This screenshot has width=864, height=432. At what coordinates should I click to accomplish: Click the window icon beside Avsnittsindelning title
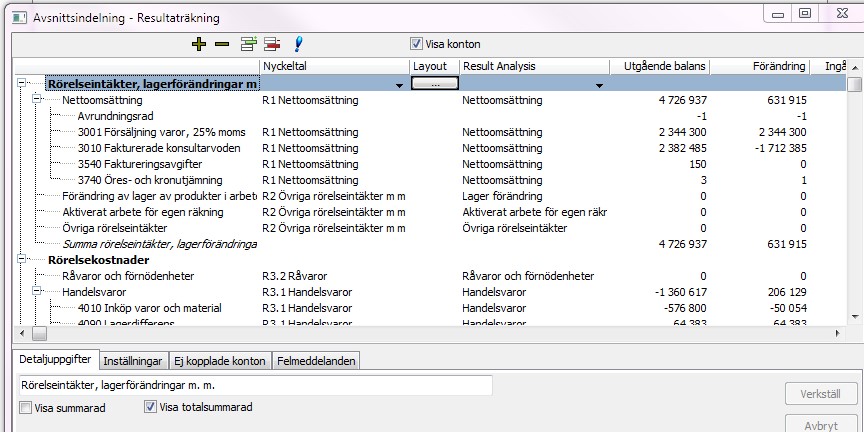point(19,18)
